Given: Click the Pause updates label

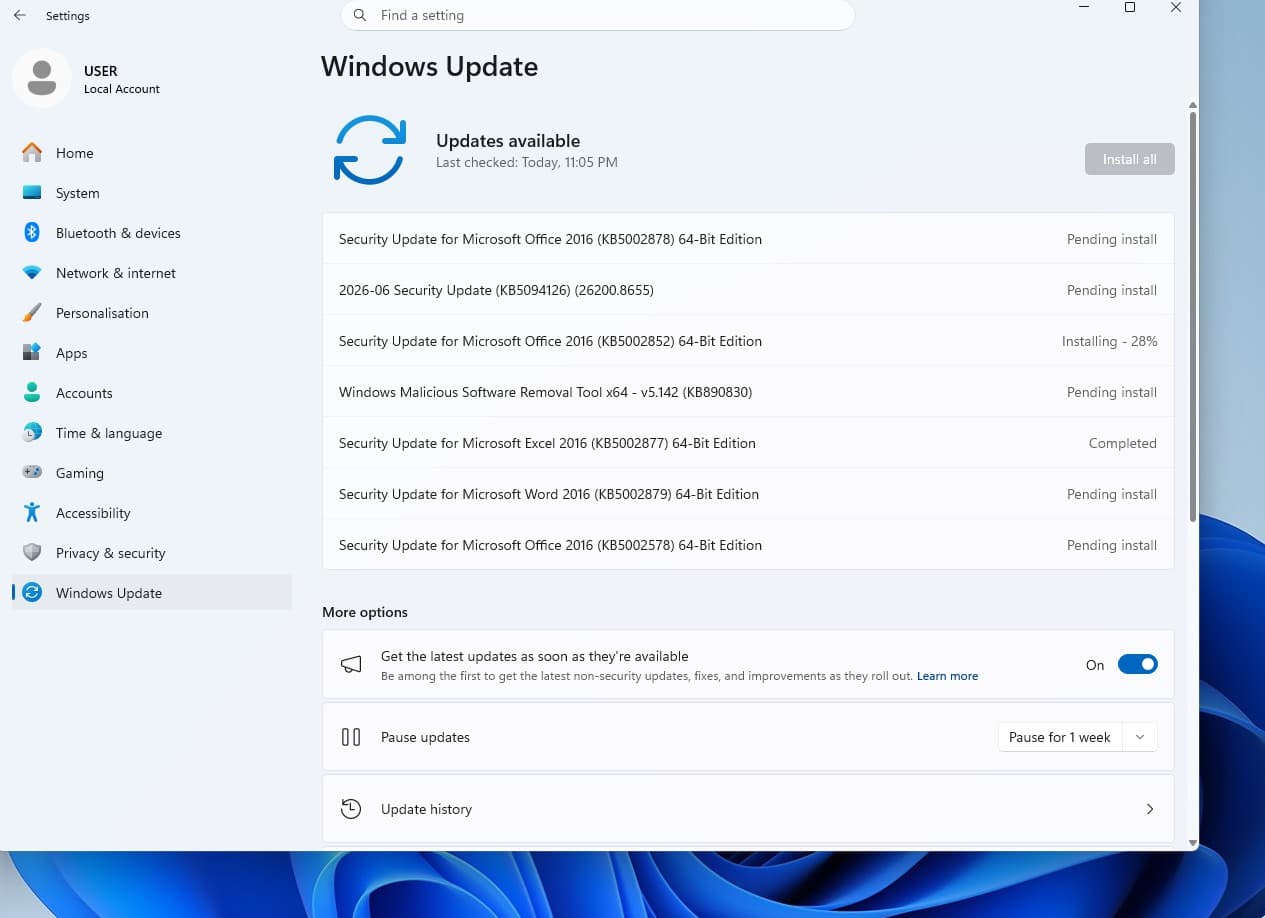Looking at the screenshot, I should point(425,737).
